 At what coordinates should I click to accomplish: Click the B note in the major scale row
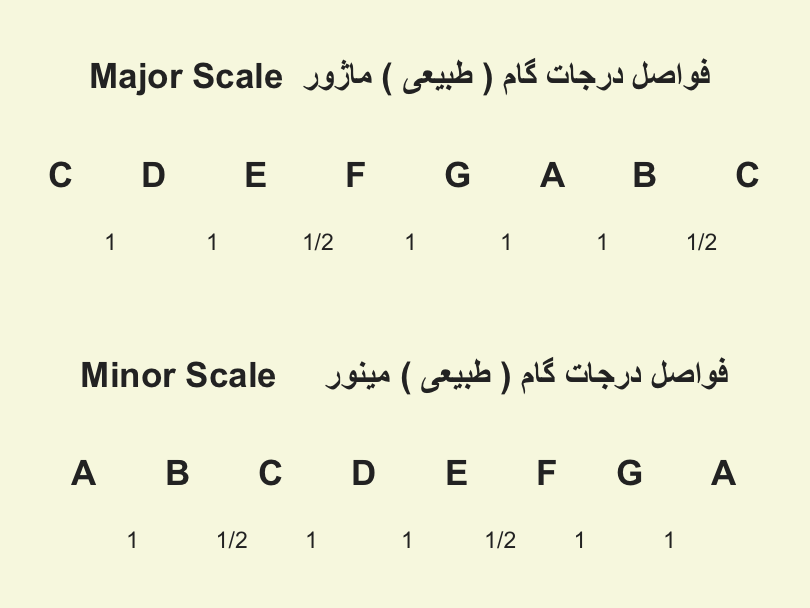pyautogui.click(x=645, y=175)
